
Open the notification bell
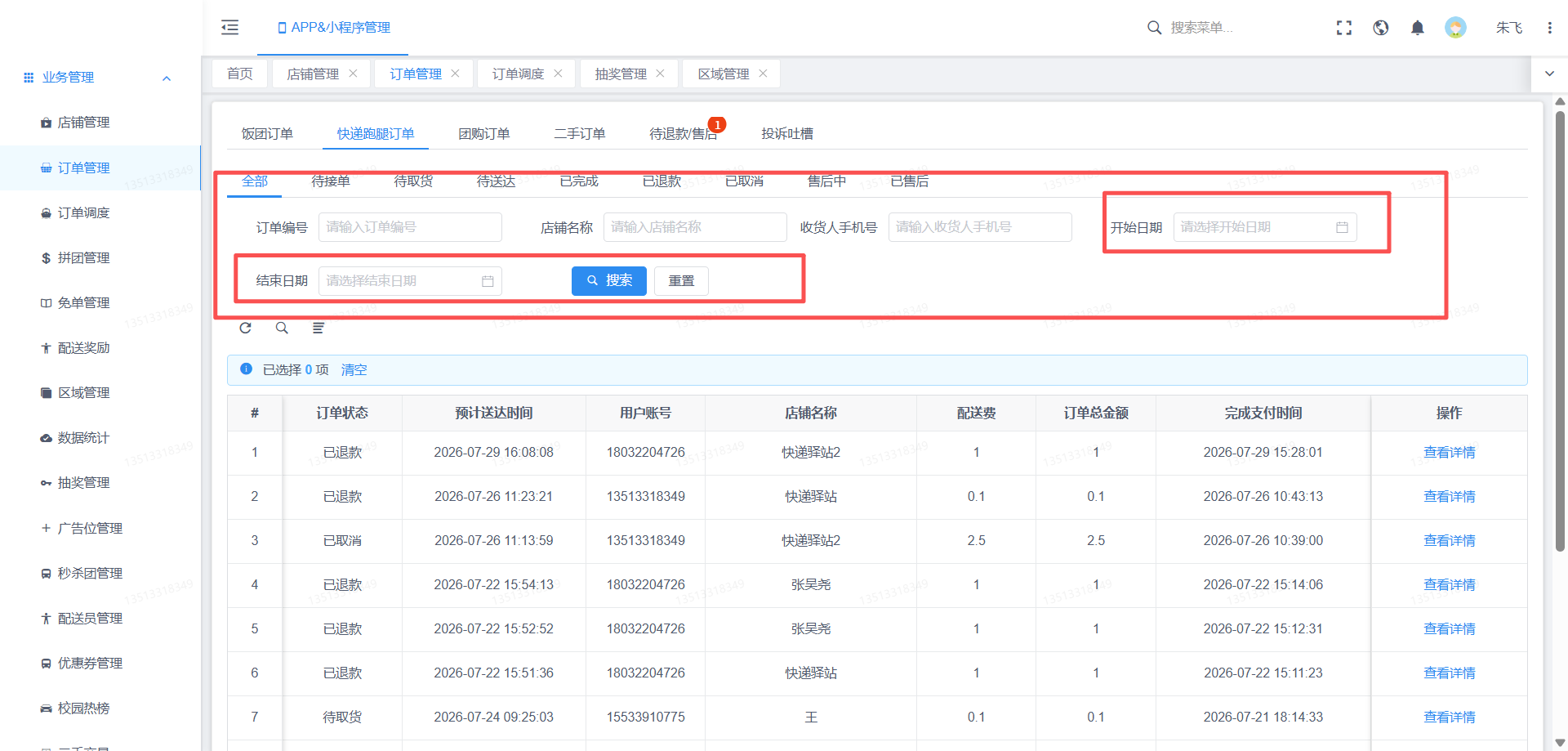pos(1418,28)
